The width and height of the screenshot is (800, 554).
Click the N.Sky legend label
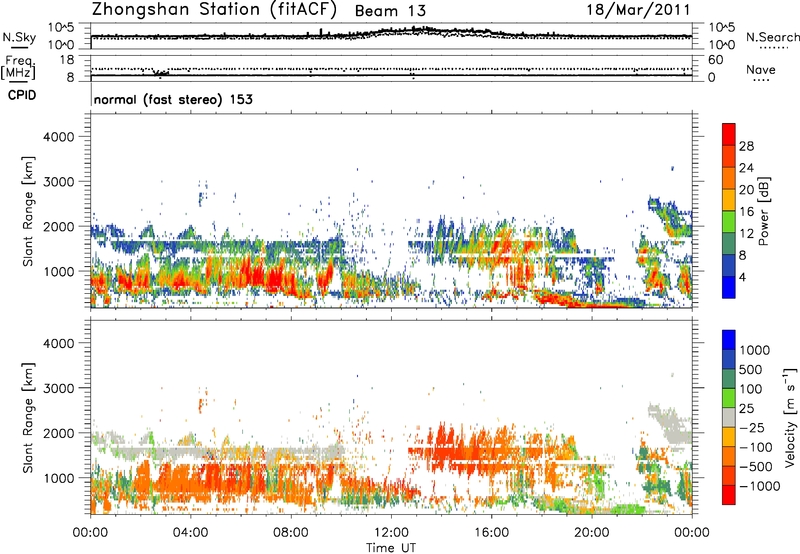19,37
